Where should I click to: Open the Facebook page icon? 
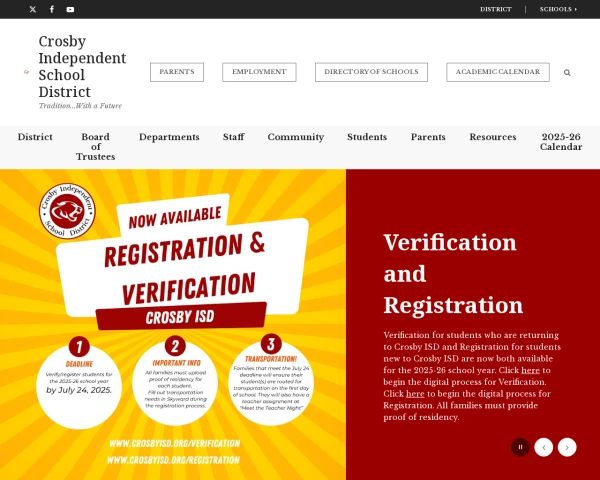pyautogui.click(x=52, y=9)
